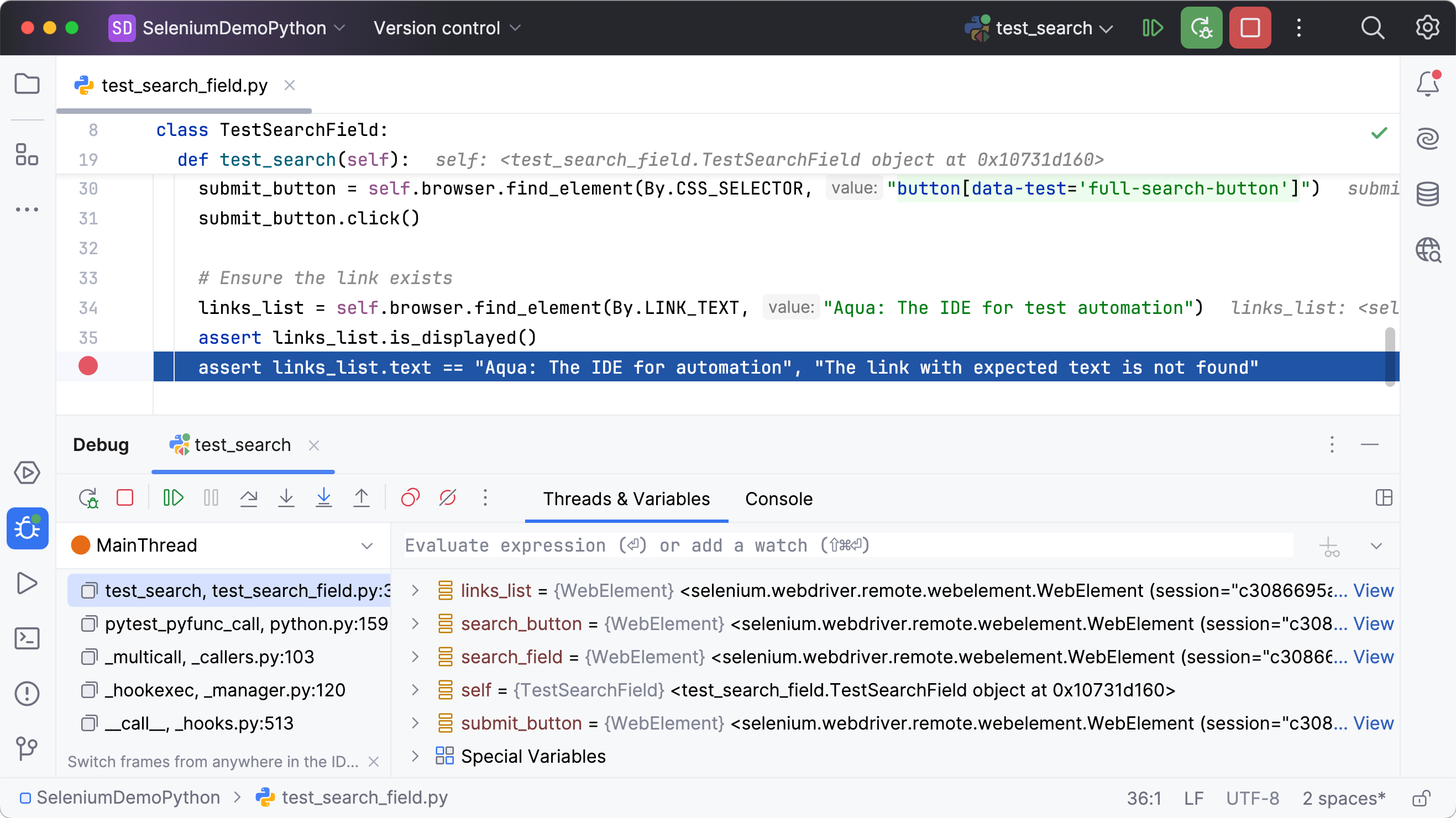Click the View link for links_list
Screen dimensions: 1456x818
tap(1375, 590)
